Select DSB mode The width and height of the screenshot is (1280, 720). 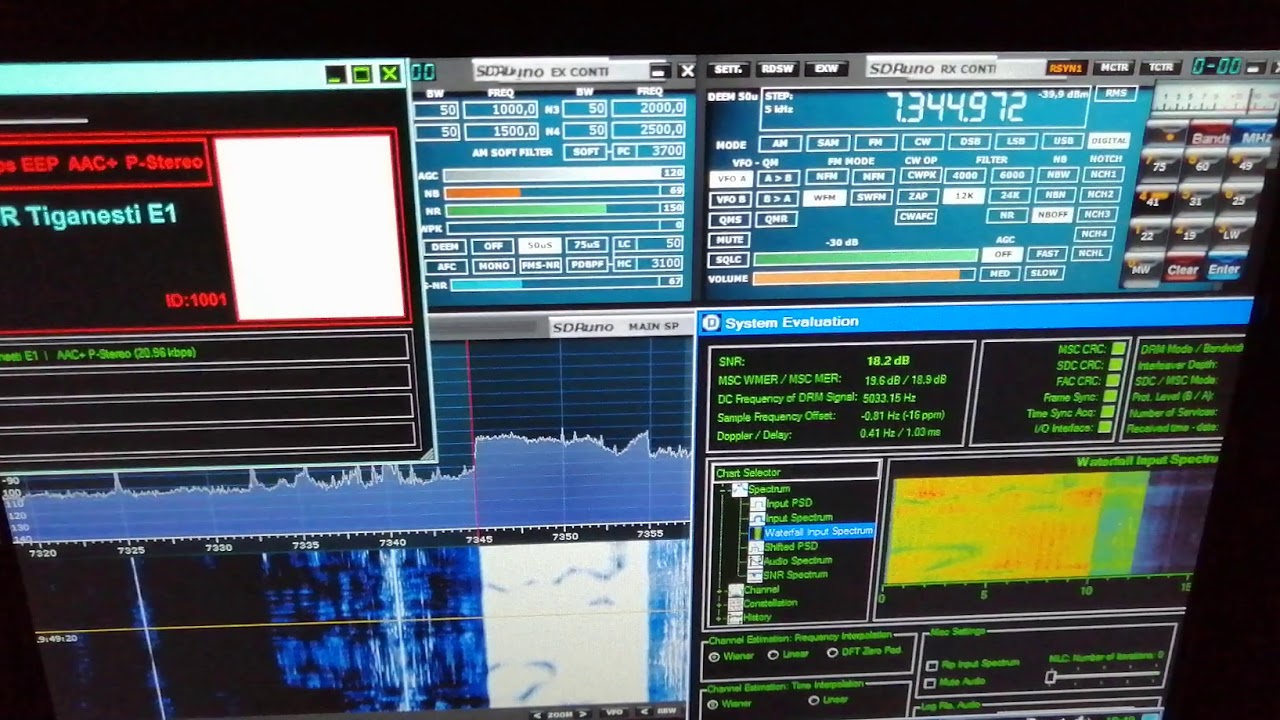pyautogui.click(x=970, y=142)
